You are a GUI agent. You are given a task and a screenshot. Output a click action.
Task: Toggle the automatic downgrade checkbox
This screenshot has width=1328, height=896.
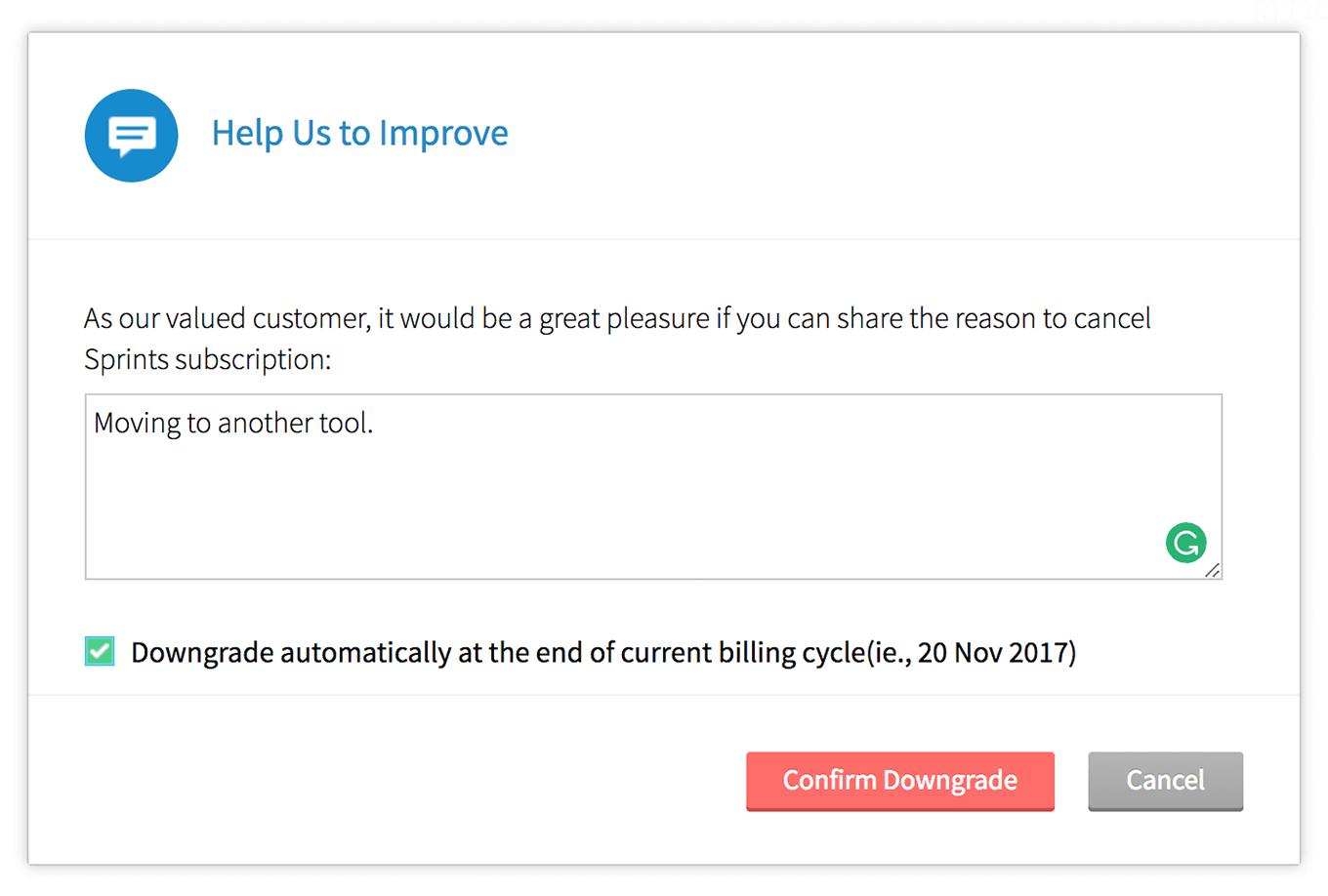(100, 651)
